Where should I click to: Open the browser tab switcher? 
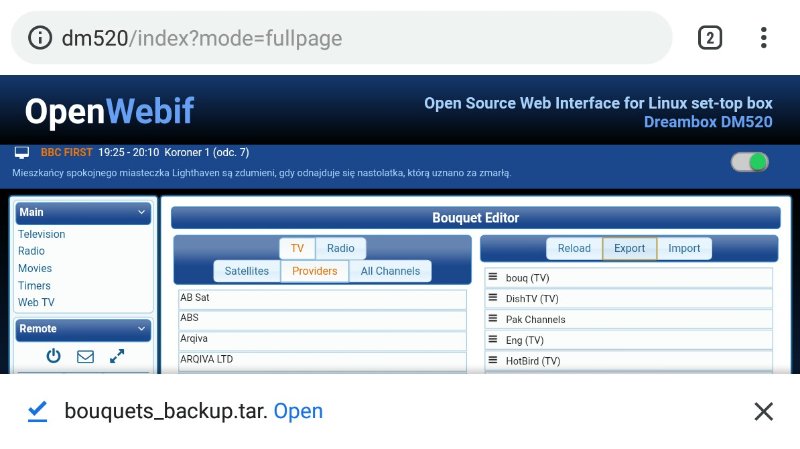click(709, 38)
